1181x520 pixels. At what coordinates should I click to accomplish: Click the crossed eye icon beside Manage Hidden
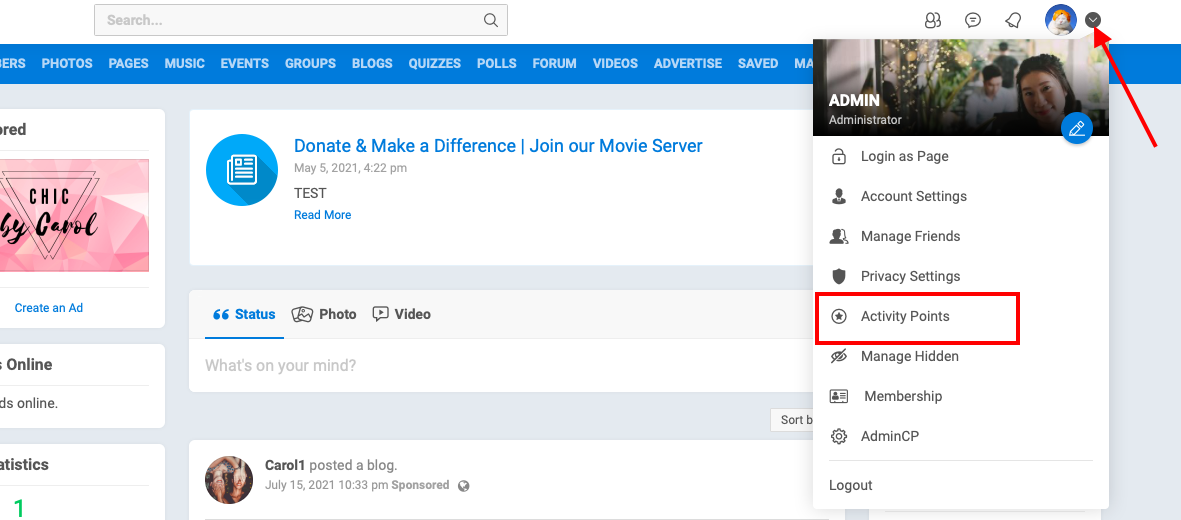[838, 356]
